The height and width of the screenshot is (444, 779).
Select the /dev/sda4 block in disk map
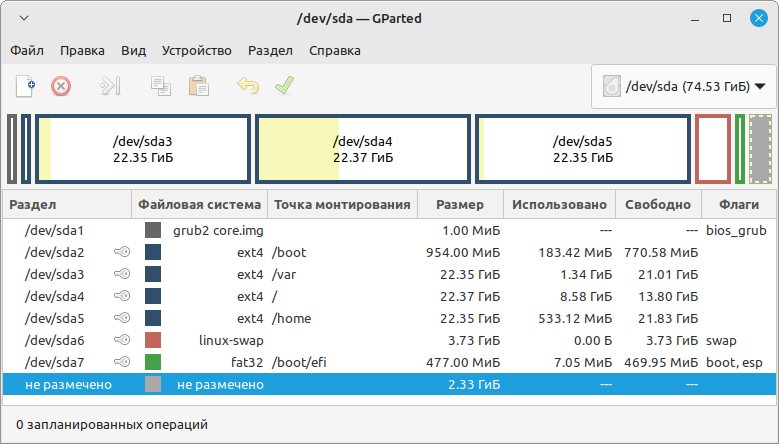click(x=363, y=149)
